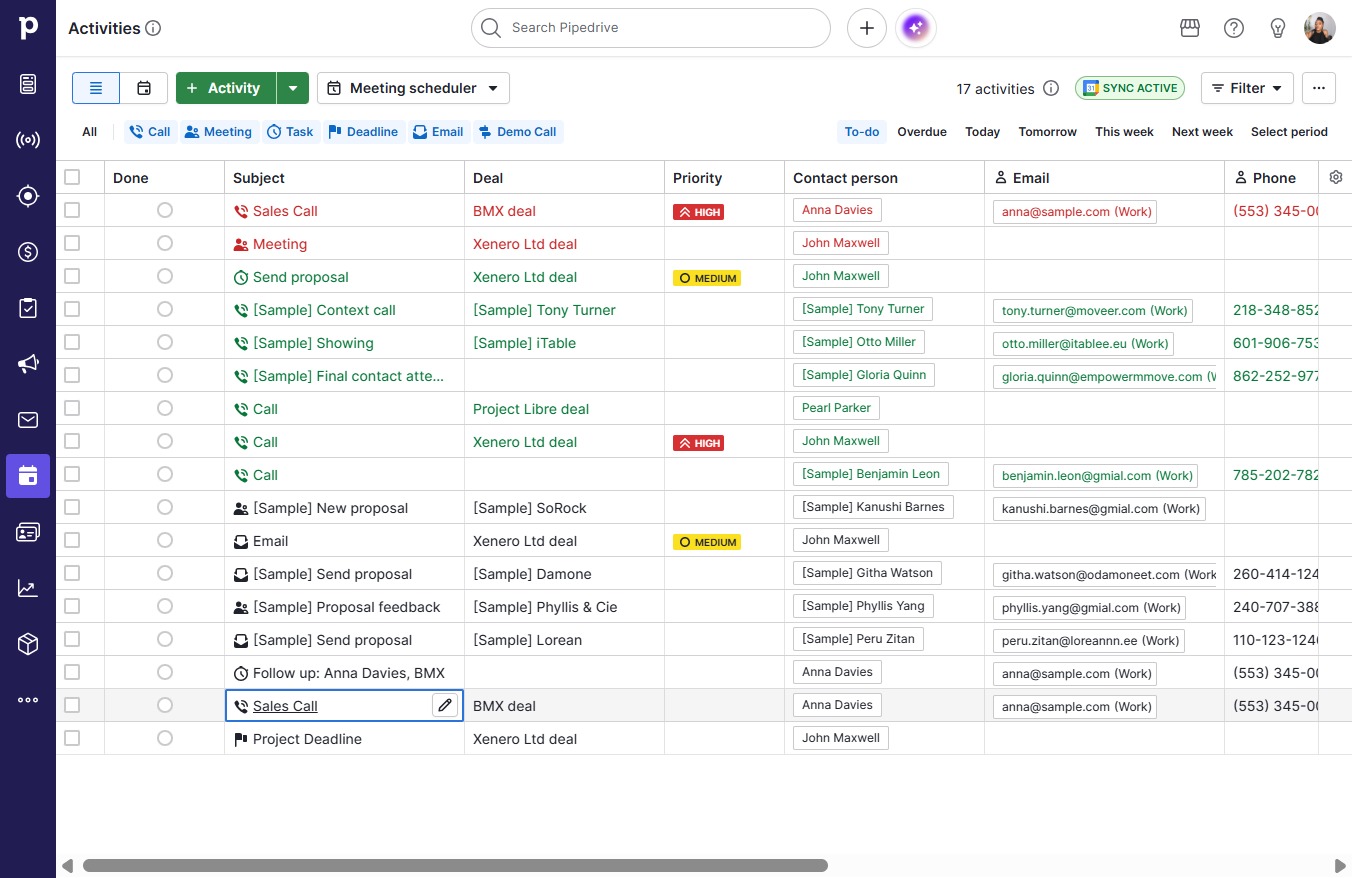Open Campaigns megaphone icon in sidebar
Viewport: 1352px width, 878px height.
(28, 364)
